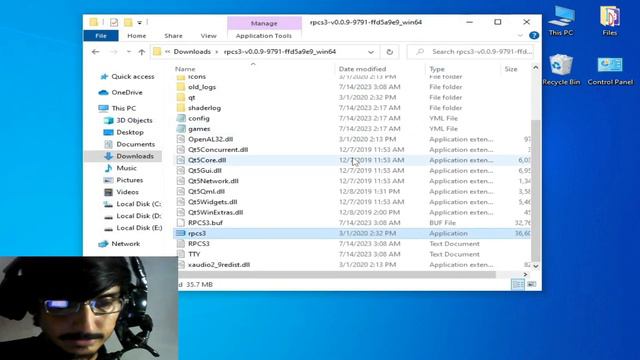Screen dimensions: 640x360
Task: Click the New folder quick access icon
Action: click(x=128, y=22)
